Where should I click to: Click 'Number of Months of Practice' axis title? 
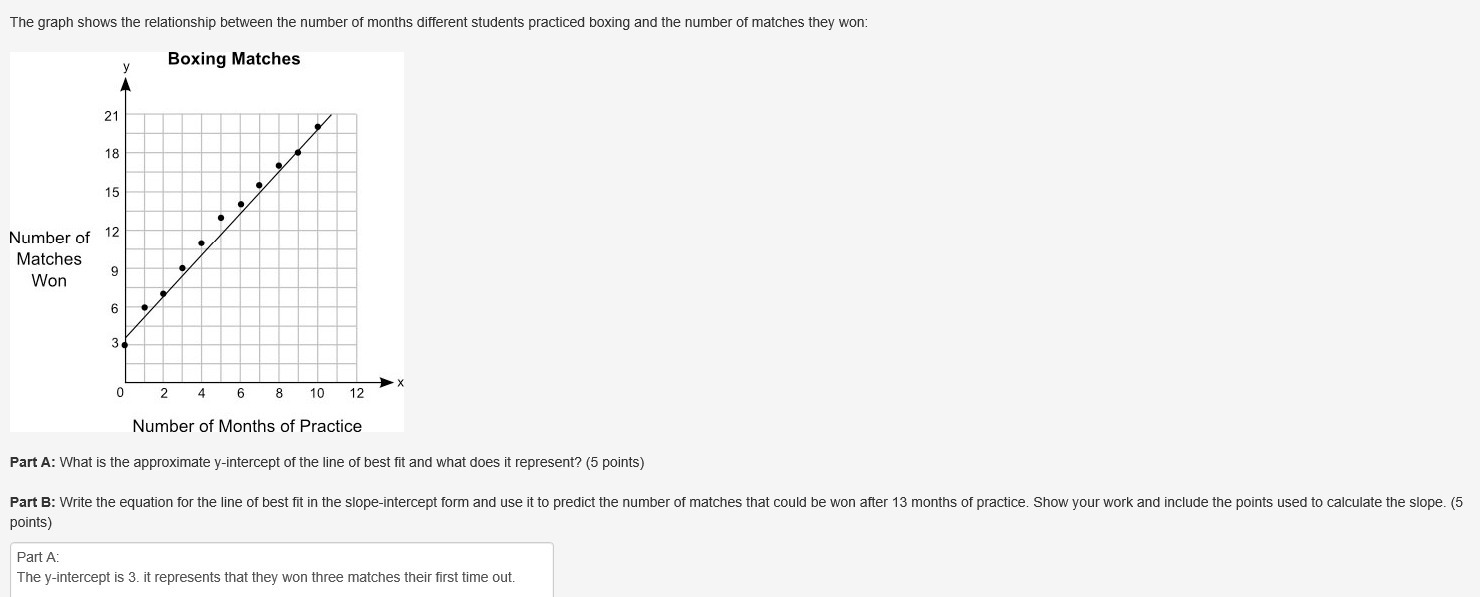click(247, 426)
